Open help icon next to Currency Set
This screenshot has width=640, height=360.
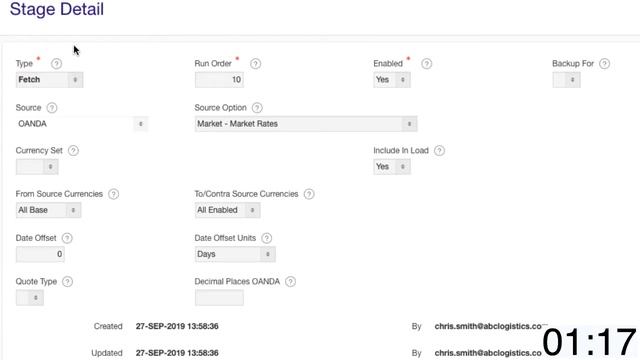[x=73, y=151]
